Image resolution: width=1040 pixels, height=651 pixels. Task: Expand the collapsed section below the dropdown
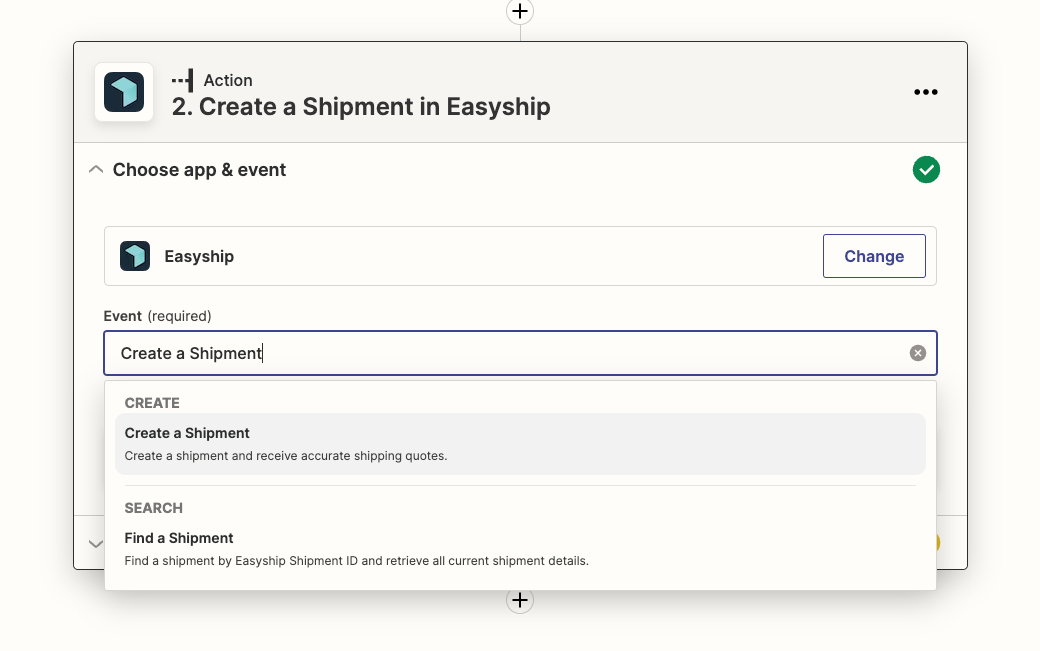pyautogui.click(x=96, y=544)
